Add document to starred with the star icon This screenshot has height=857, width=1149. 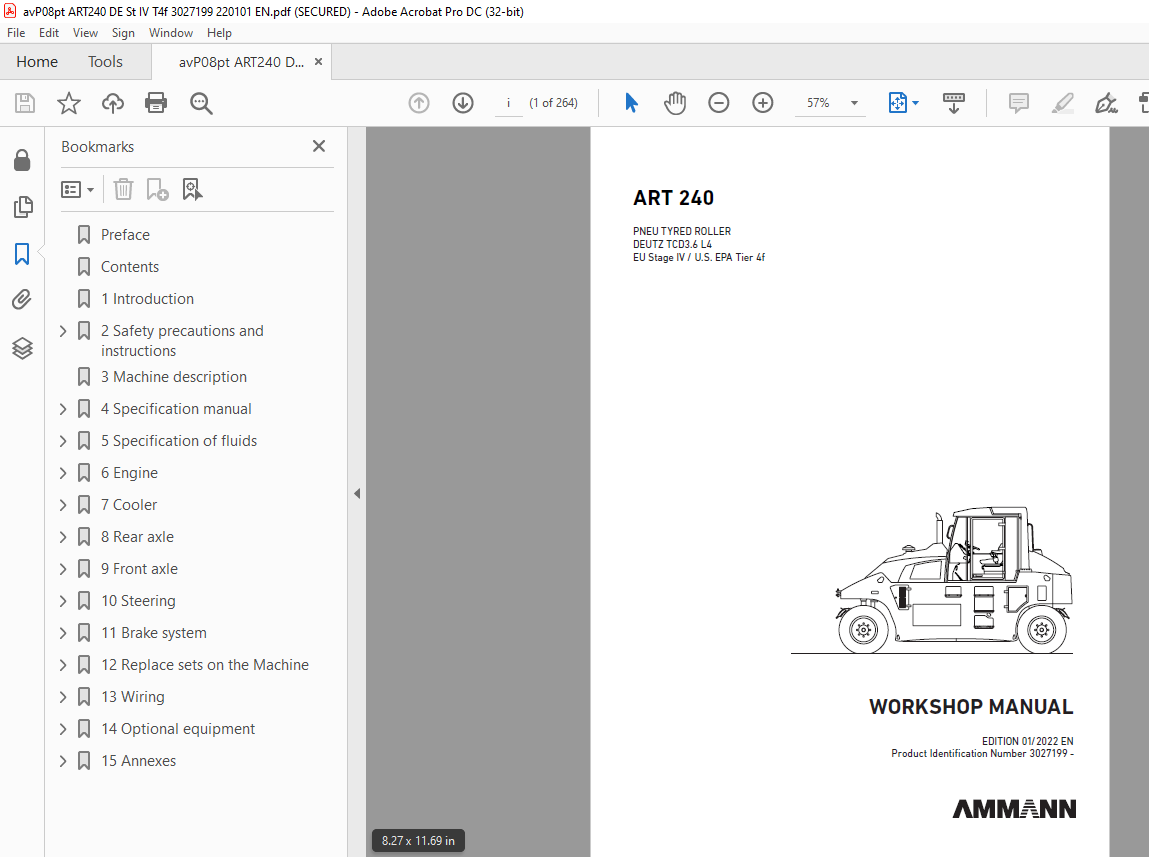click(69, 103)
